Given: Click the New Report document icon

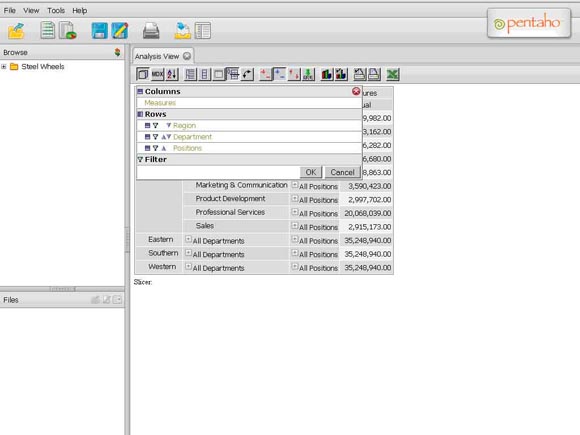Looking at the screenshot, I should [47, 30].
